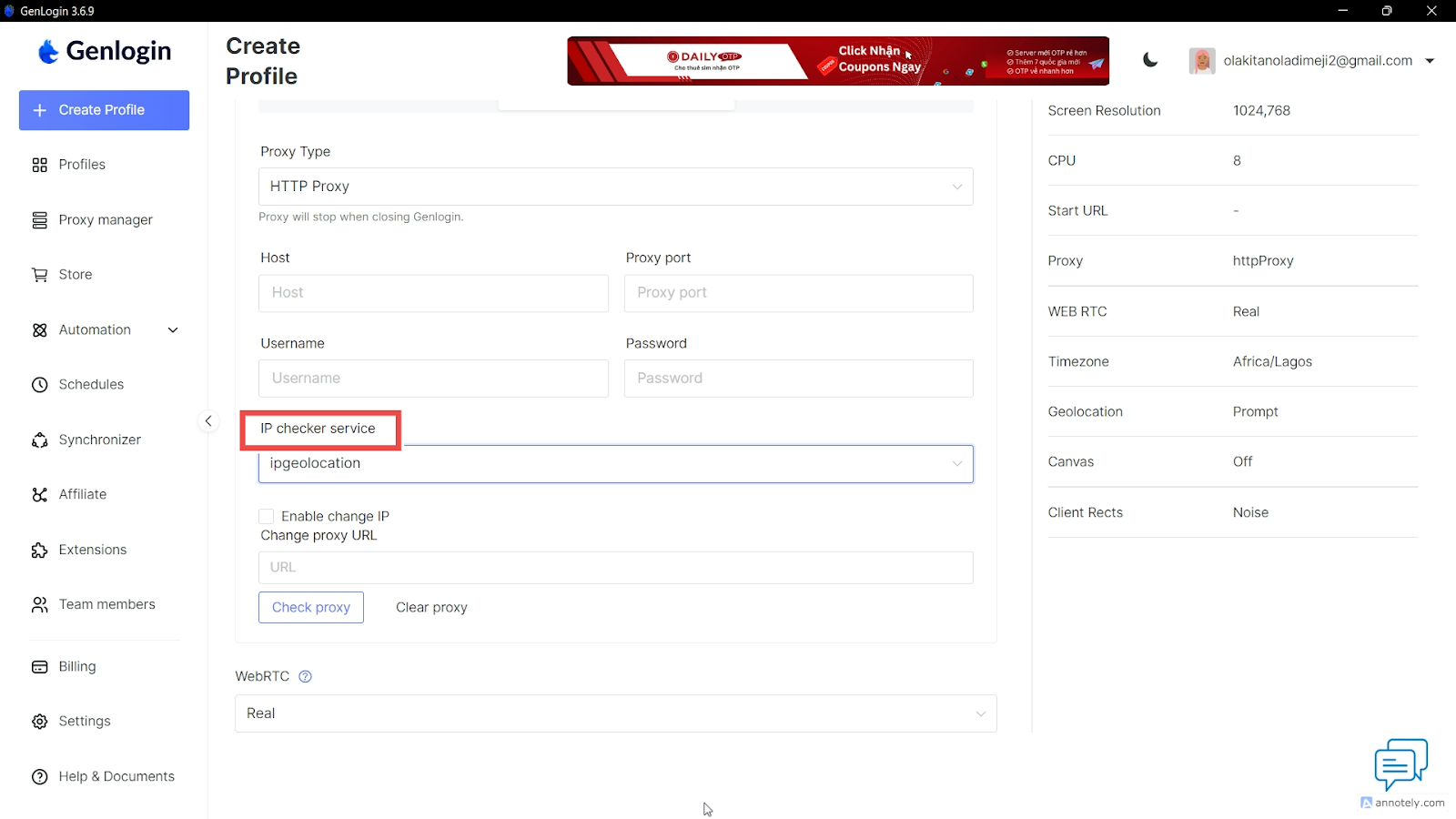Viewport: 1456px width, 819px height.
Task: Go to Proxy manager page
Action: (x=104, y=220)
